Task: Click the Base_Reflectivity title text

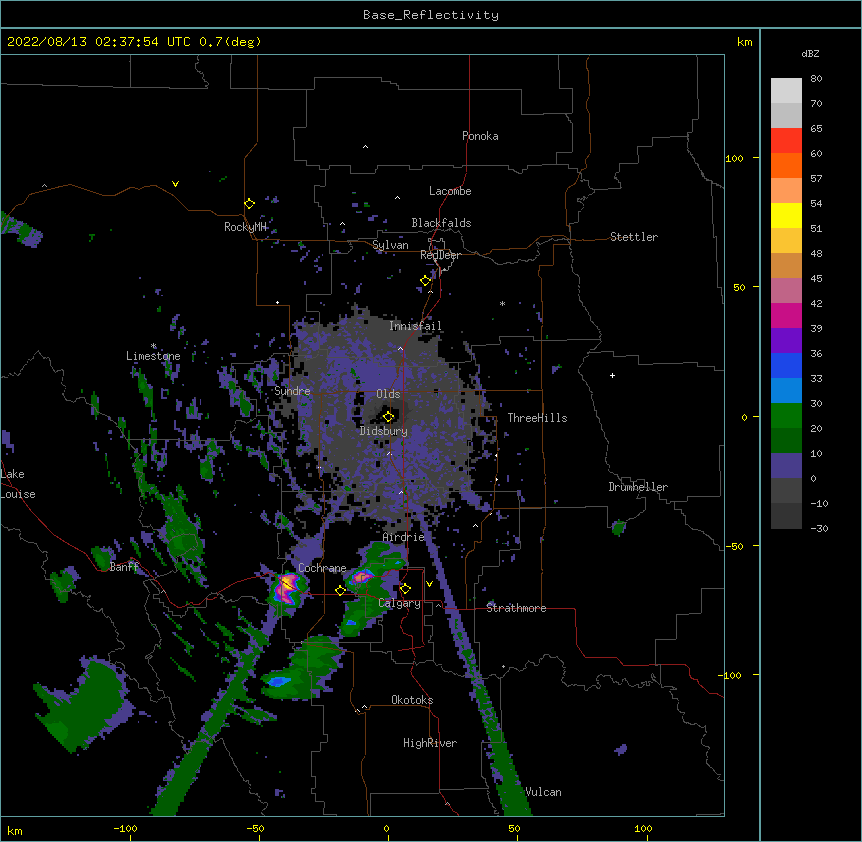Action: (431, 15)
